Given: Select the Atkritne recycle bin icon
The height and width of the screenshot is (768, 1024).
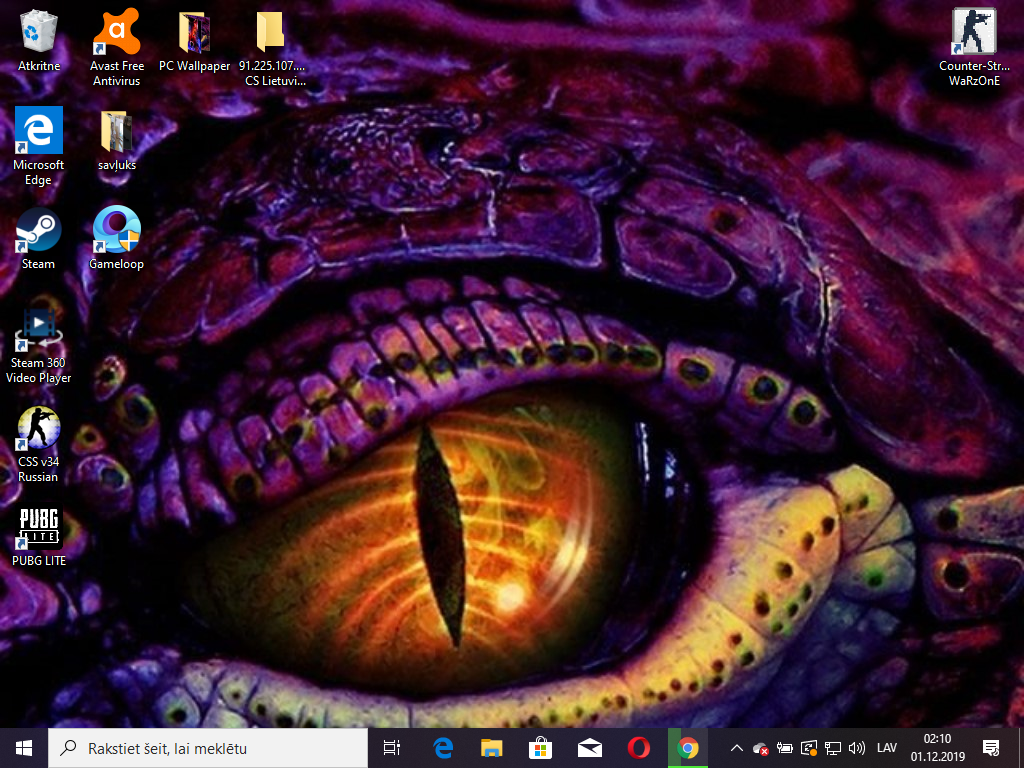Looking at the screenshot, I should [x=39, y=40].
